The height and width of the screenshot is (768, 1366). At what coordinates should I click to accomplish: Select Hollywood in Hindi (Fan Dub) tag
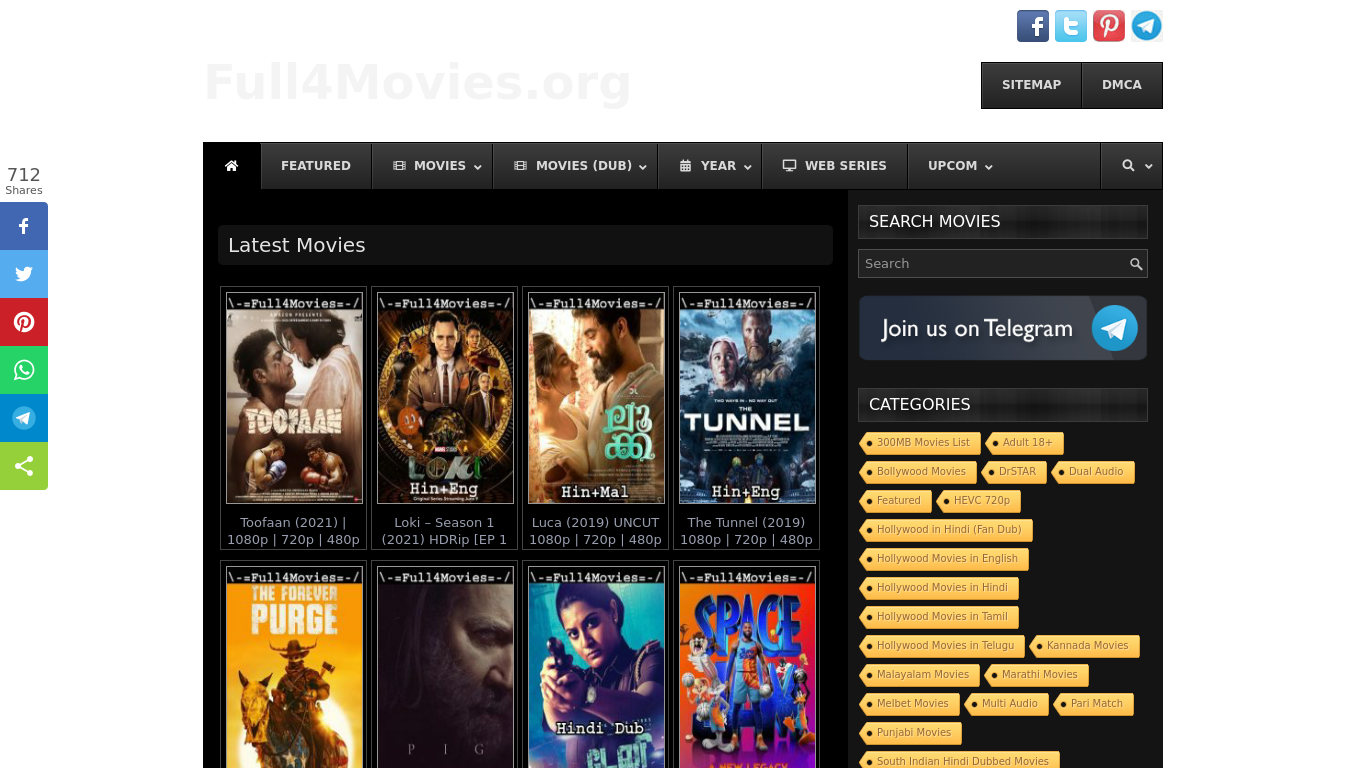pos(946,530)
